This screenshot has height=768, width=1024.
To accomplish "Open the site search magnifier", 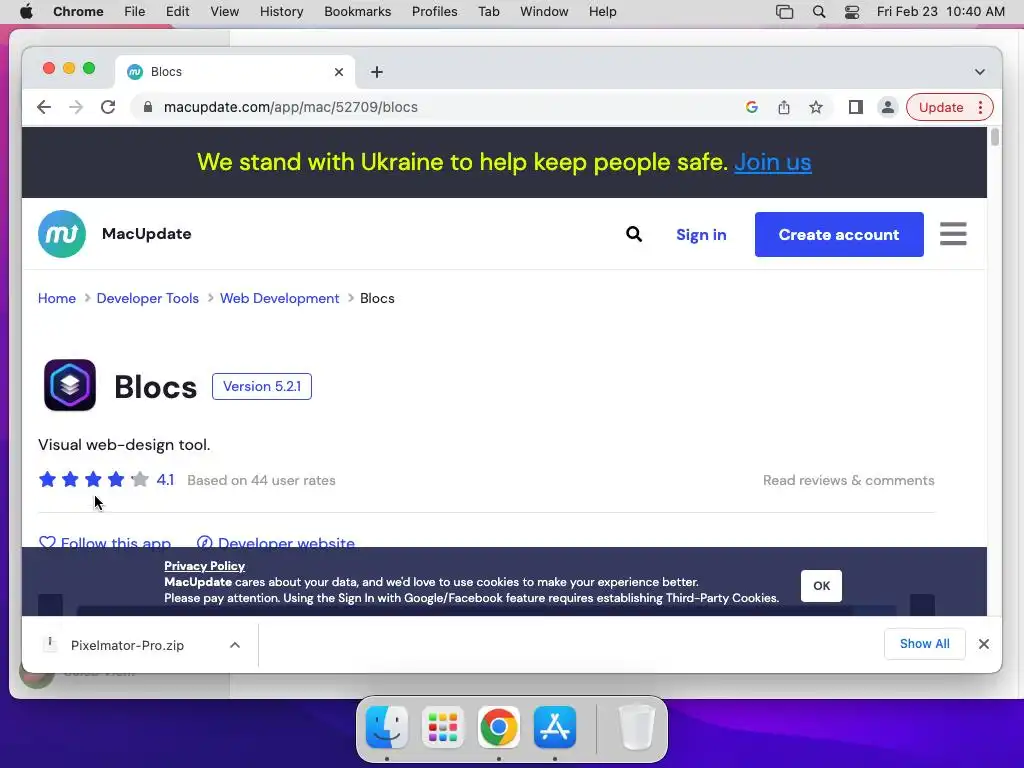I will (633, 234).
